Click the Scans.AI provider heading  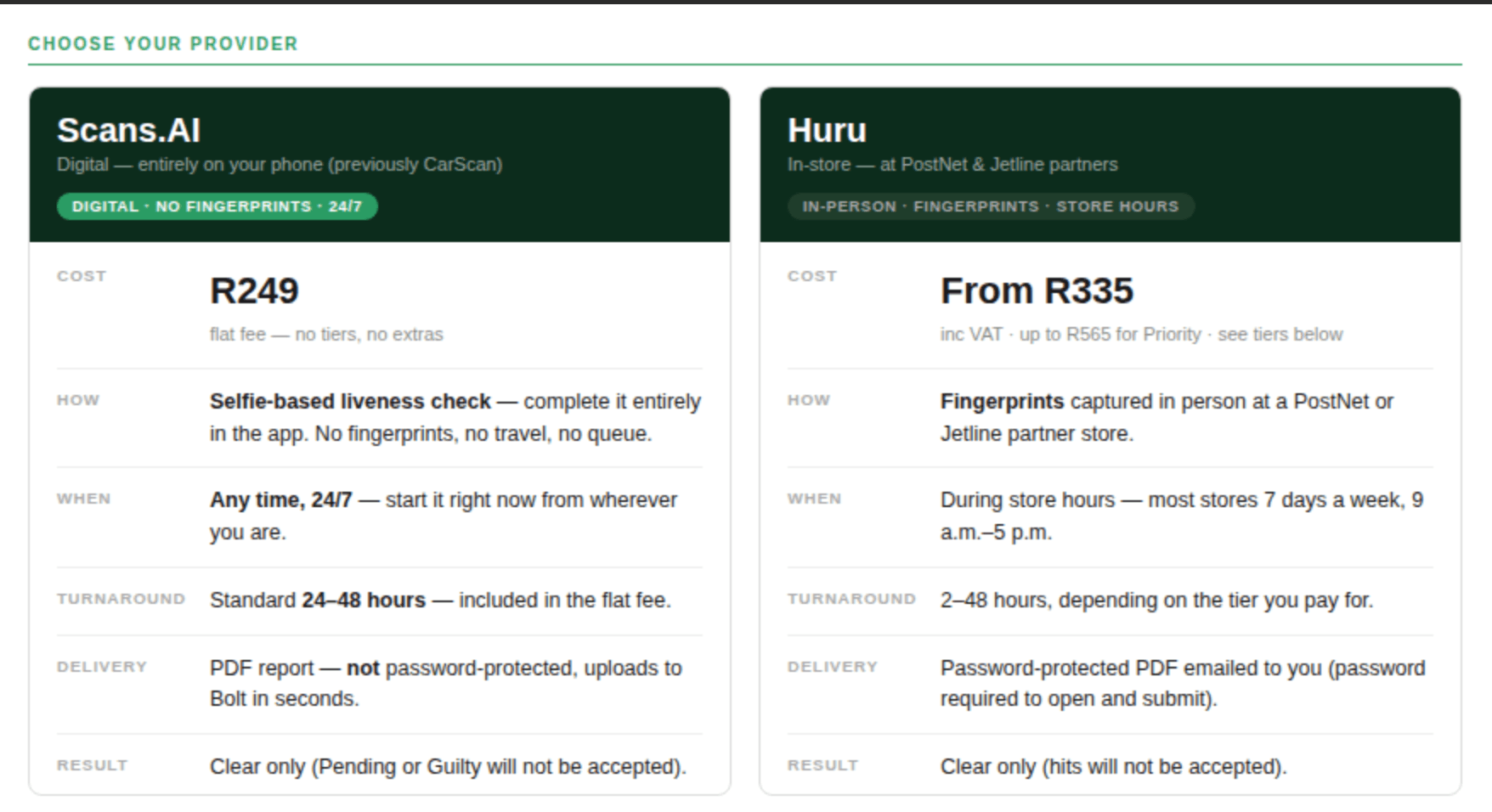coord(128,131)
